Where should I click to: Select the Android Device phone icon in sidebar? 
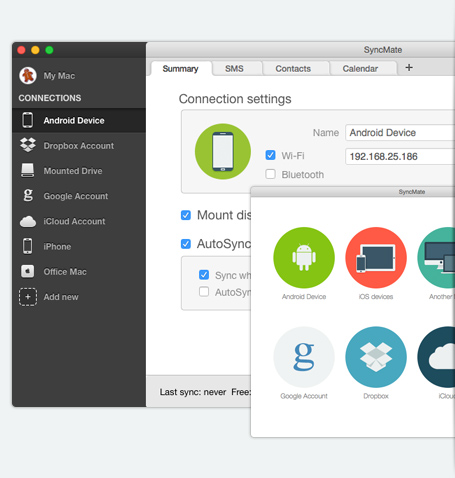(x=28, y=120)
